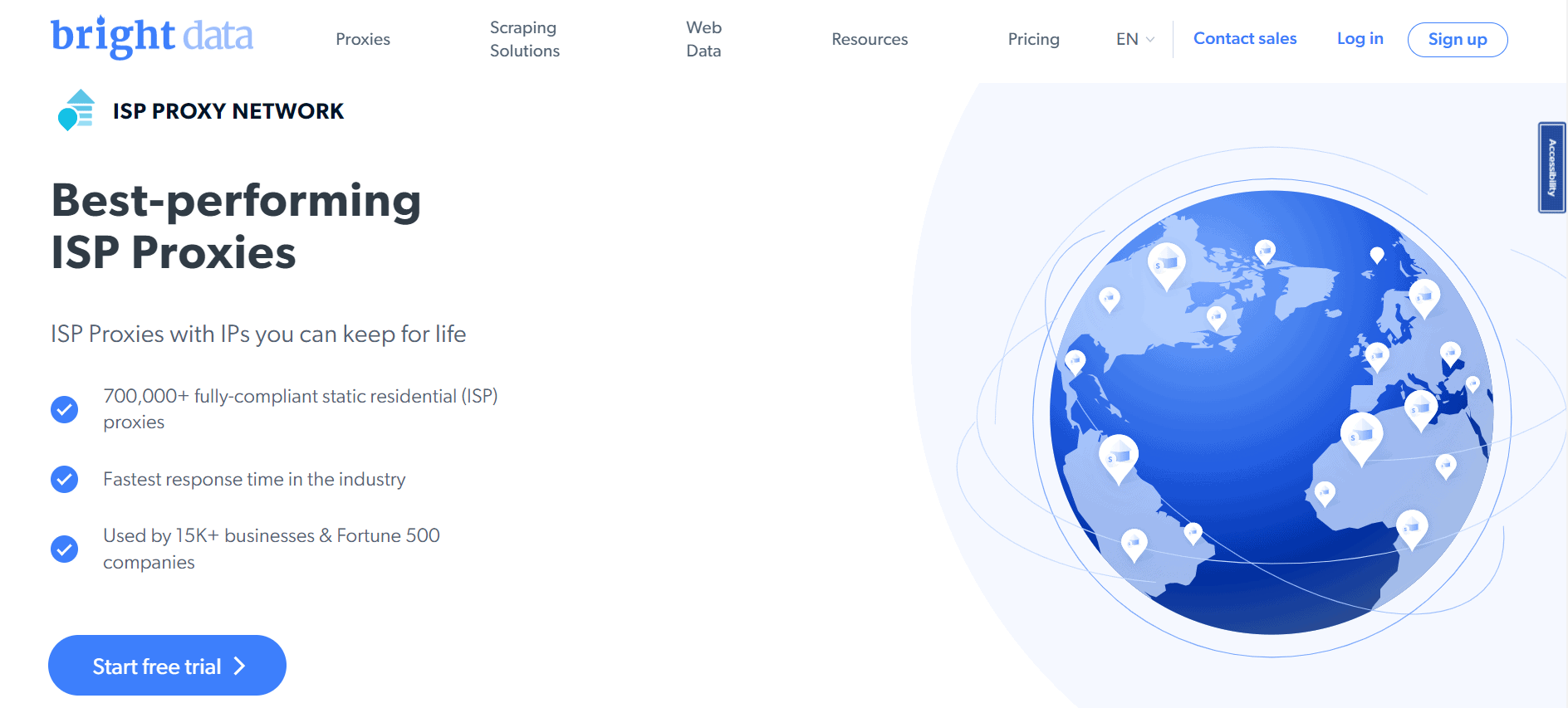Follow the Contact sales link
1568x708 pixels.
click(x=1245, y=38)
